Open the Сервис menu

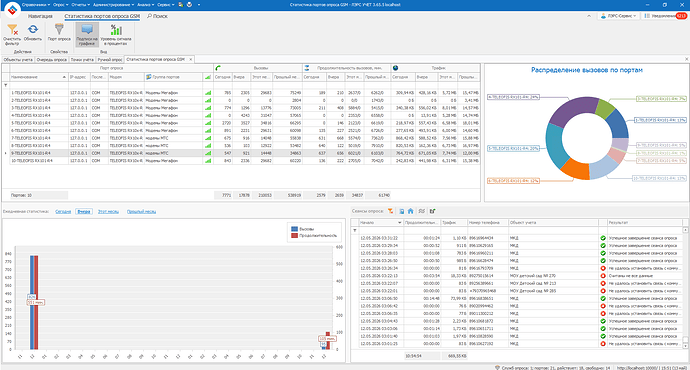(165, 4)
